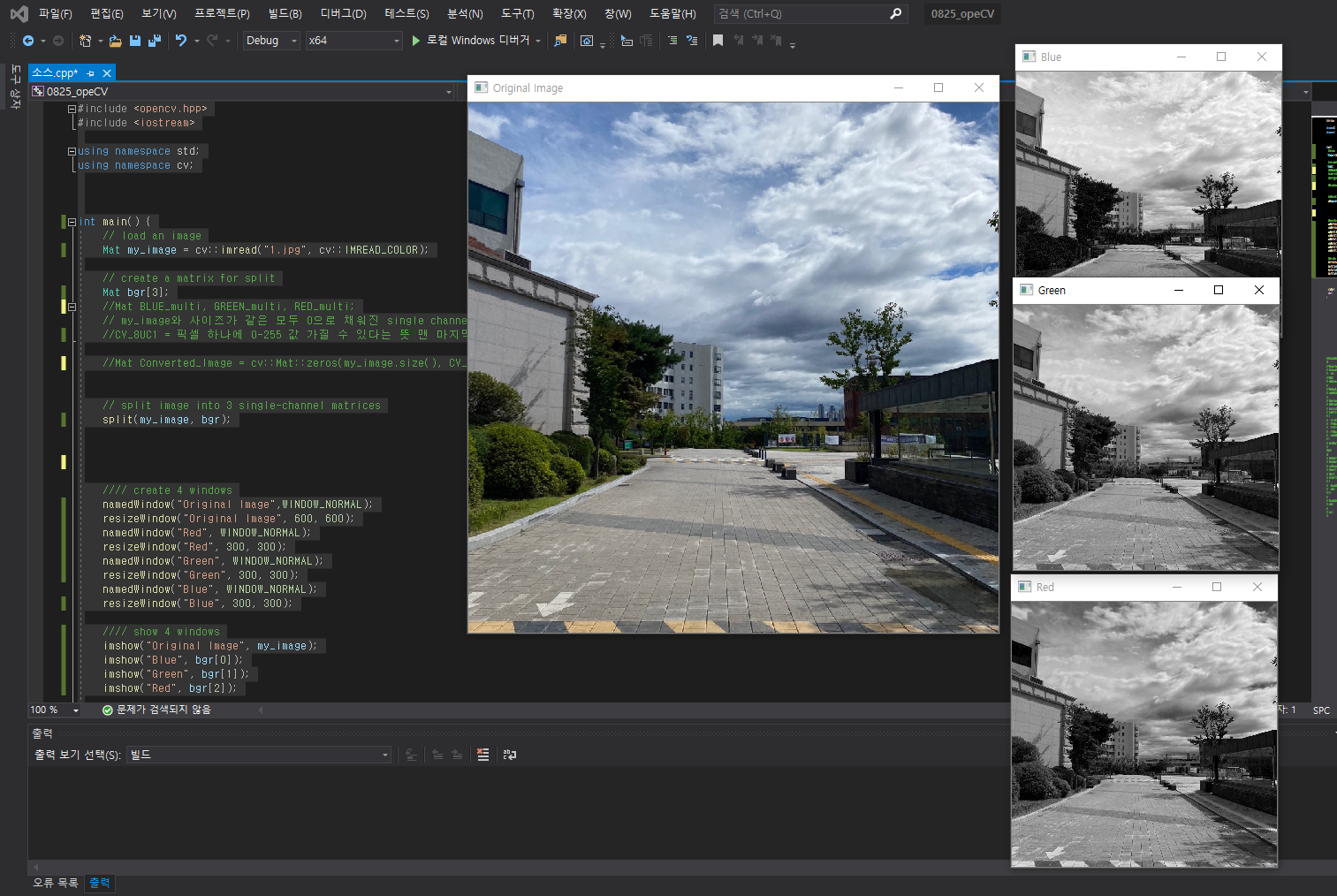Open the x64 platform dropdown
The width and height of the screenshot is (1337, 896).
tap(353, 41)
